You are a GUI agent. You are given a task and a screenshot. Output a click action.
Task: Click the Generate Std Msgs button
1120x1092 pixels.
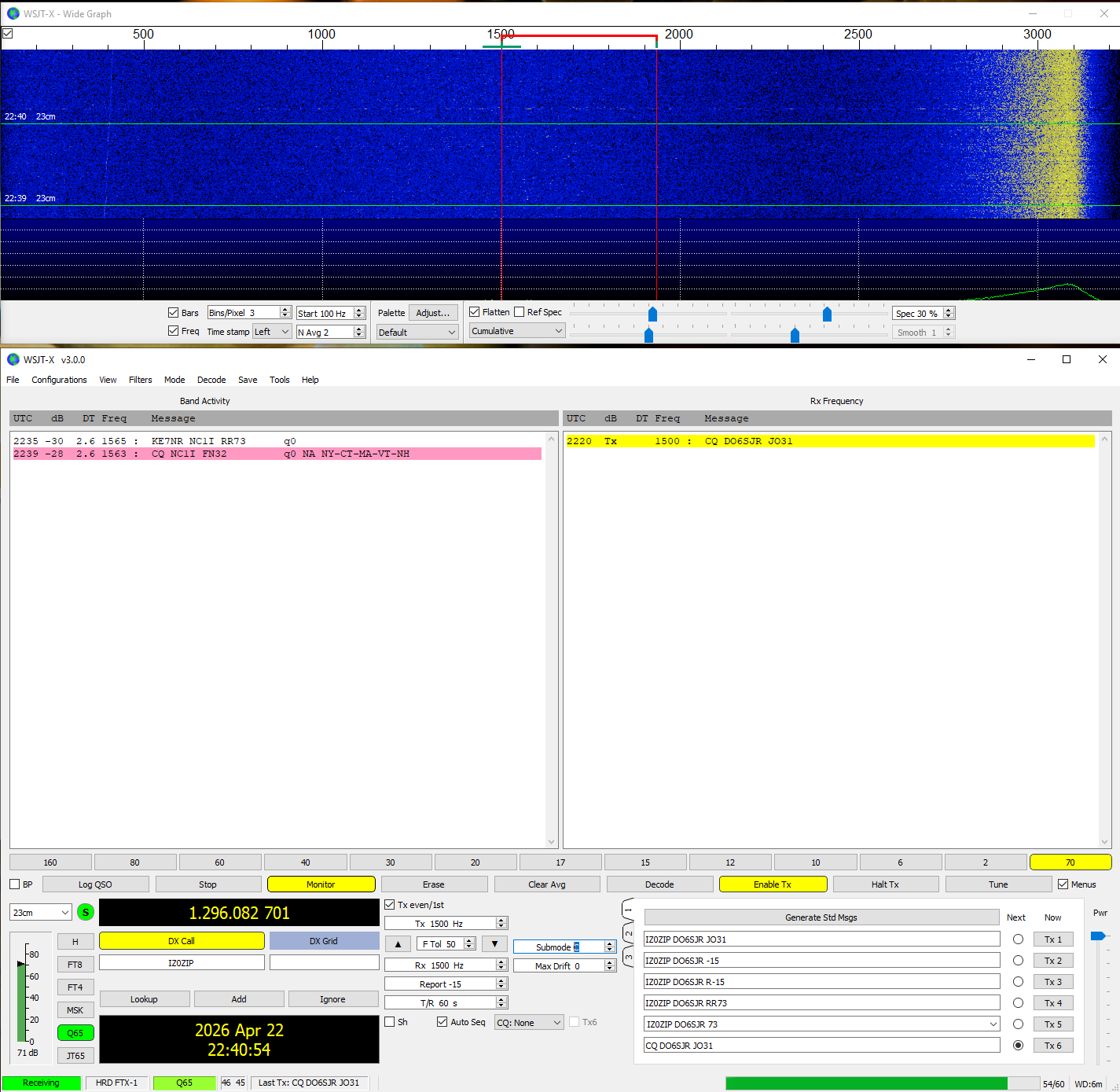[821, 917]
